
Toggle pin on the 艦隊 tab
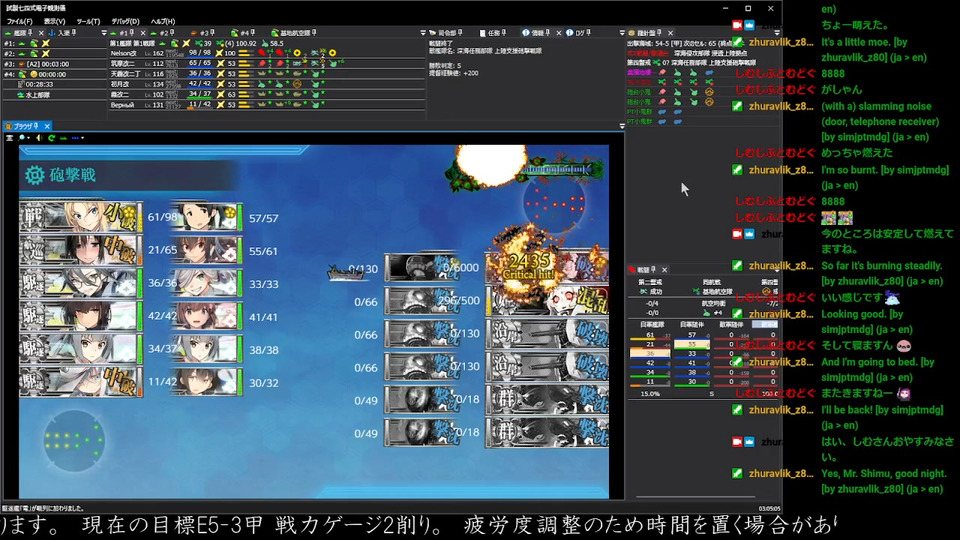tap(31, 32)
